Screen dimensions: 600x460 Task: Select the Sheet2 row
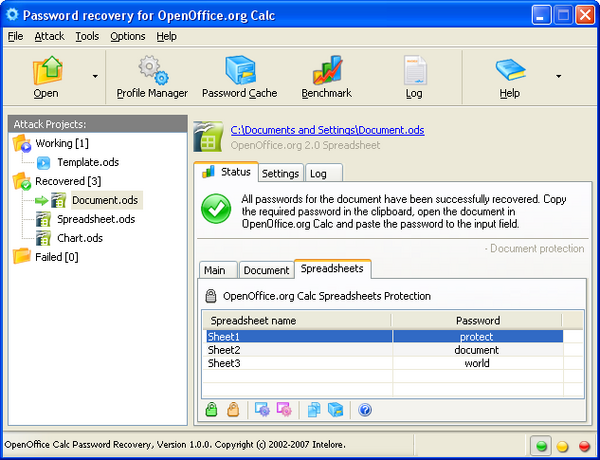click(x=383, y=350)
